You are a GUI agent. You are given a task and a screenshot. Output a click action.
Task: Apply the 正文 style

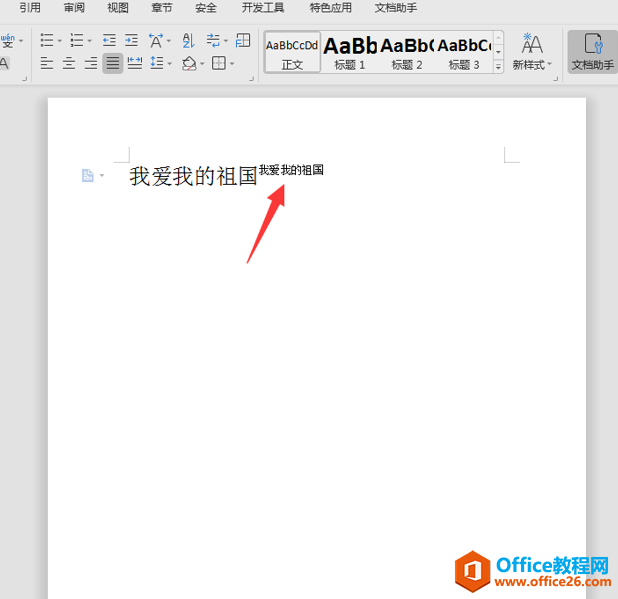coord(292,52)
